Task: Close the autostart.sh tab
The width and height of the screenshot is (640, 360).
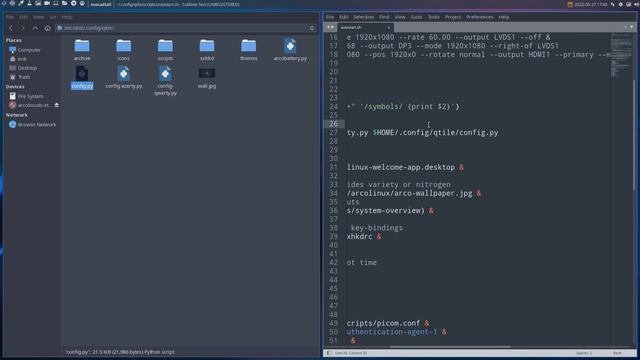Action: tap(389, 27)
